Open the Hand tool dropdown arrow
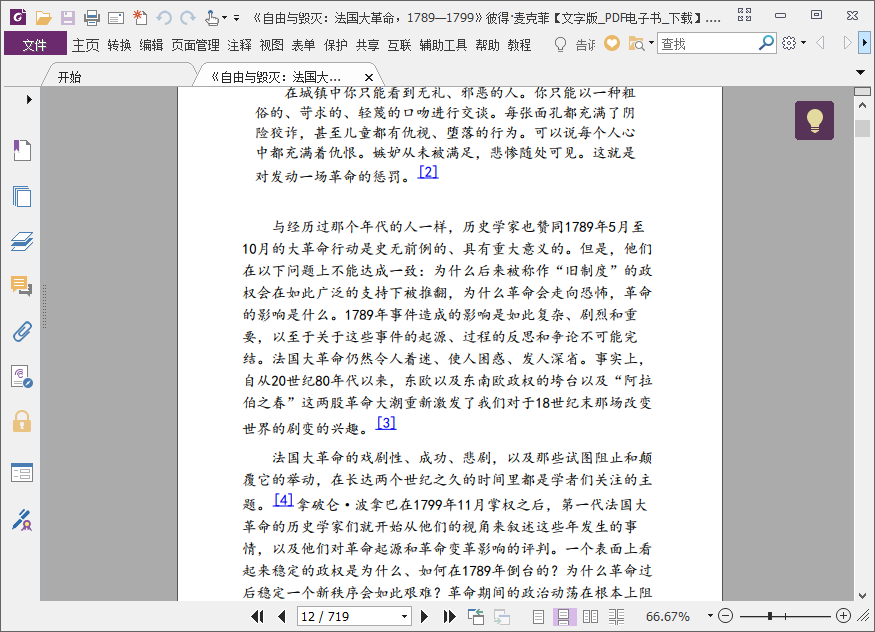875x632 pixels. click(x=224, y=18)
